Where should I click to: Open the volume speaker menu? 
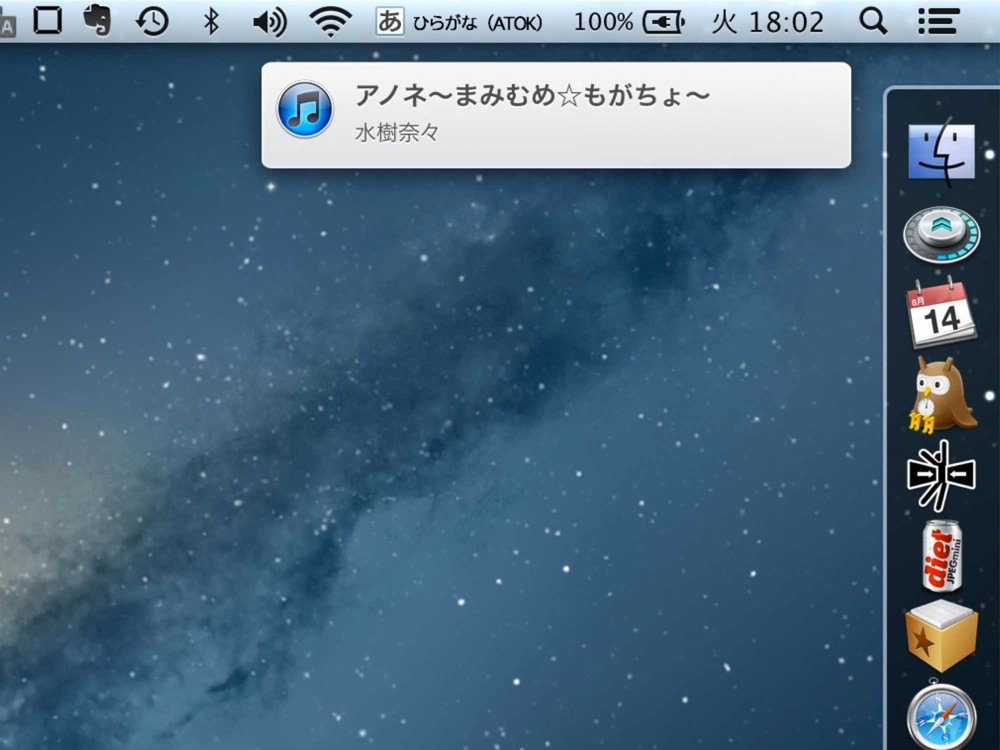pos(270,22)
